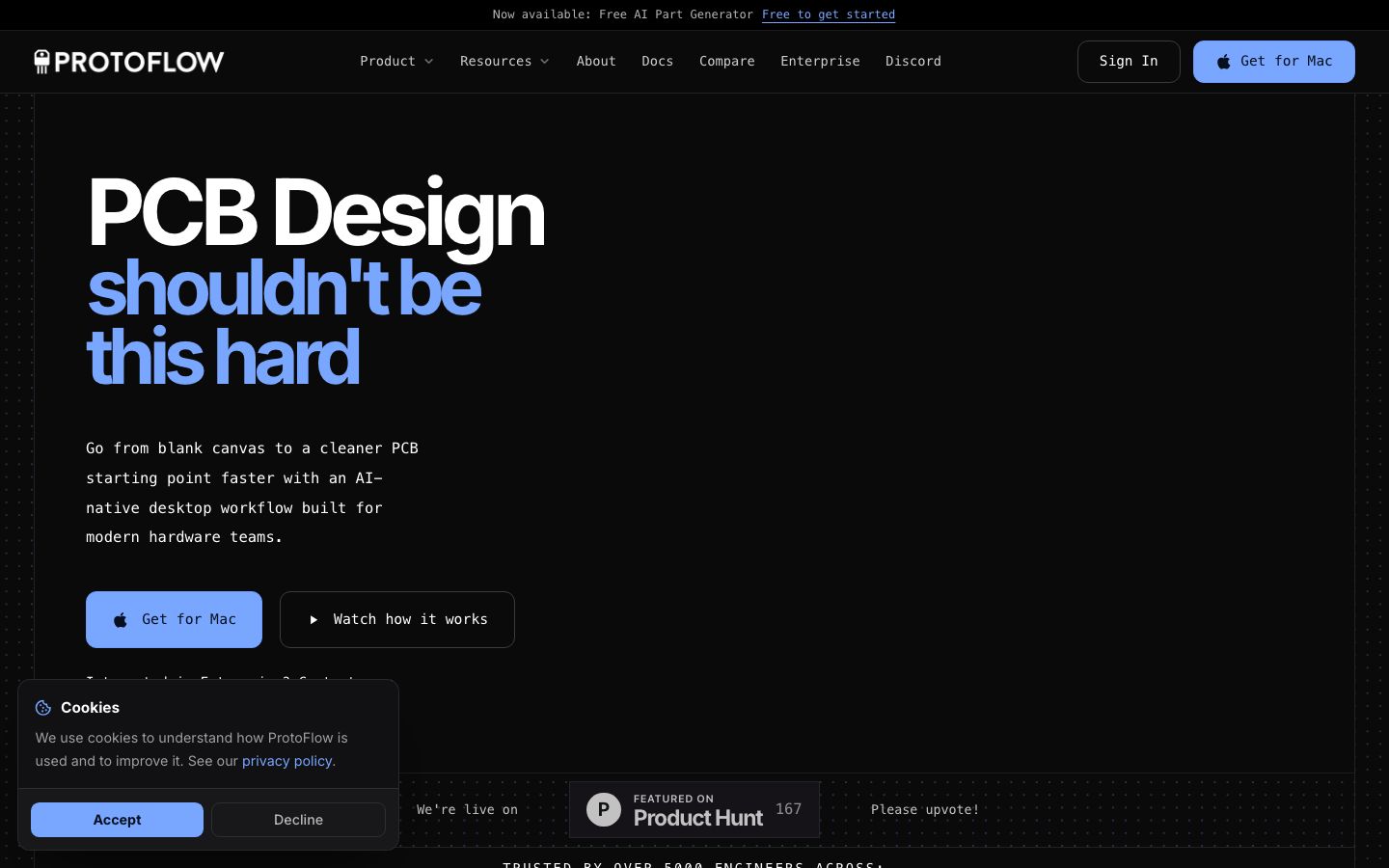Open the Featured on Product Hunt badge
The width and height of the screenshot is (1389, 868).
[694, 809]
